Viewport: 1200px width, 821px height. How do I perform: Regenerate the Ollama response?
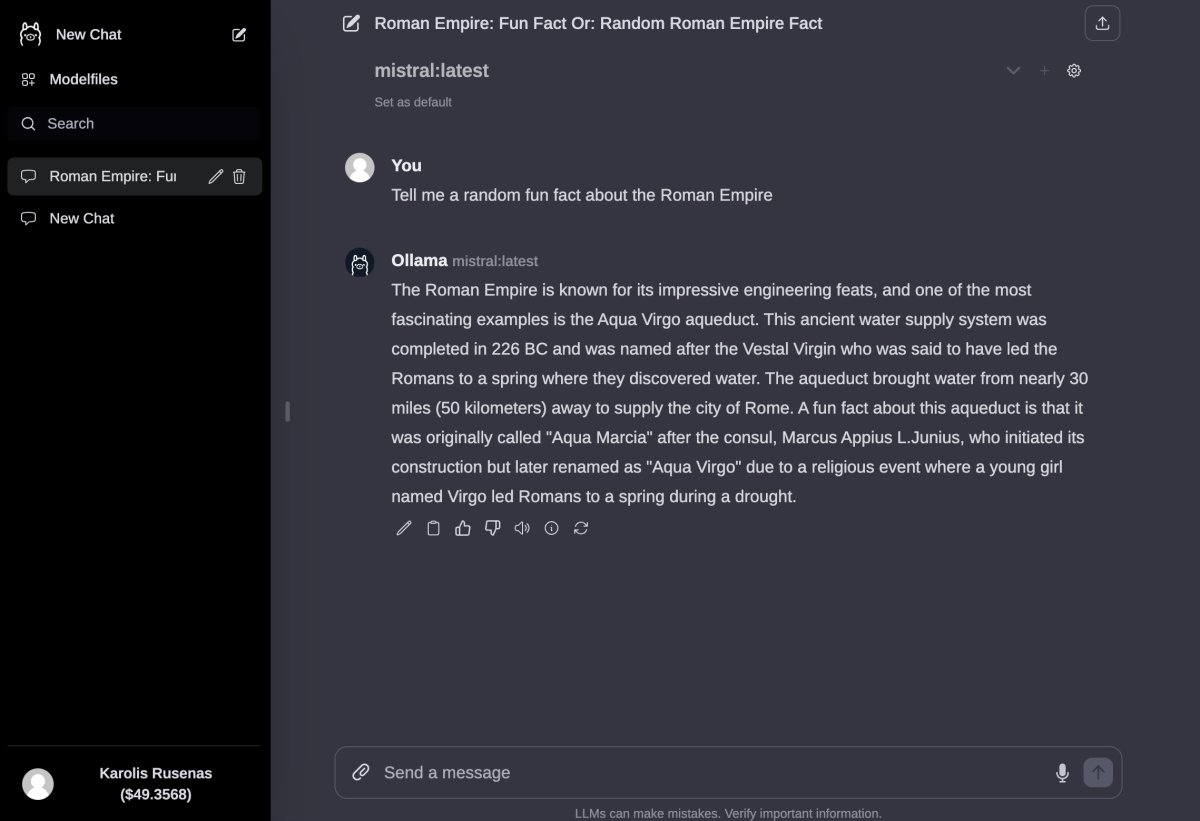tap(581, 528)
